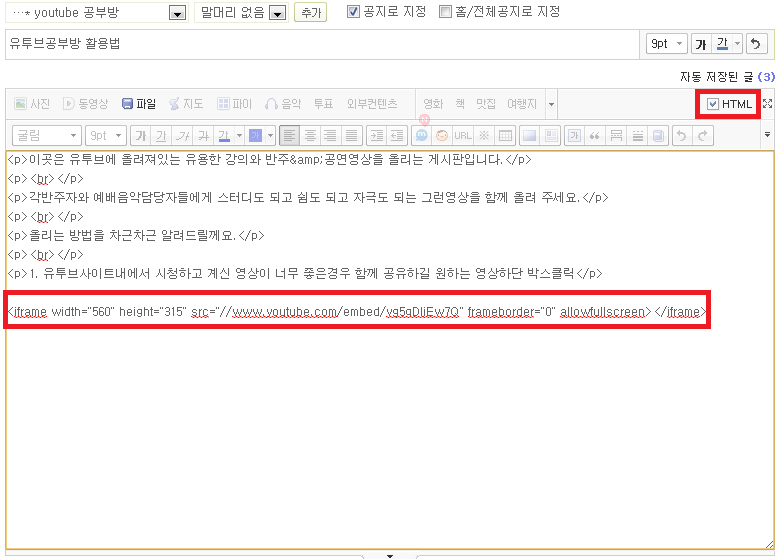Screen dimensions: 779x559
Task: Open the 말머리 없음 dropdown
Action: (277, 13)
